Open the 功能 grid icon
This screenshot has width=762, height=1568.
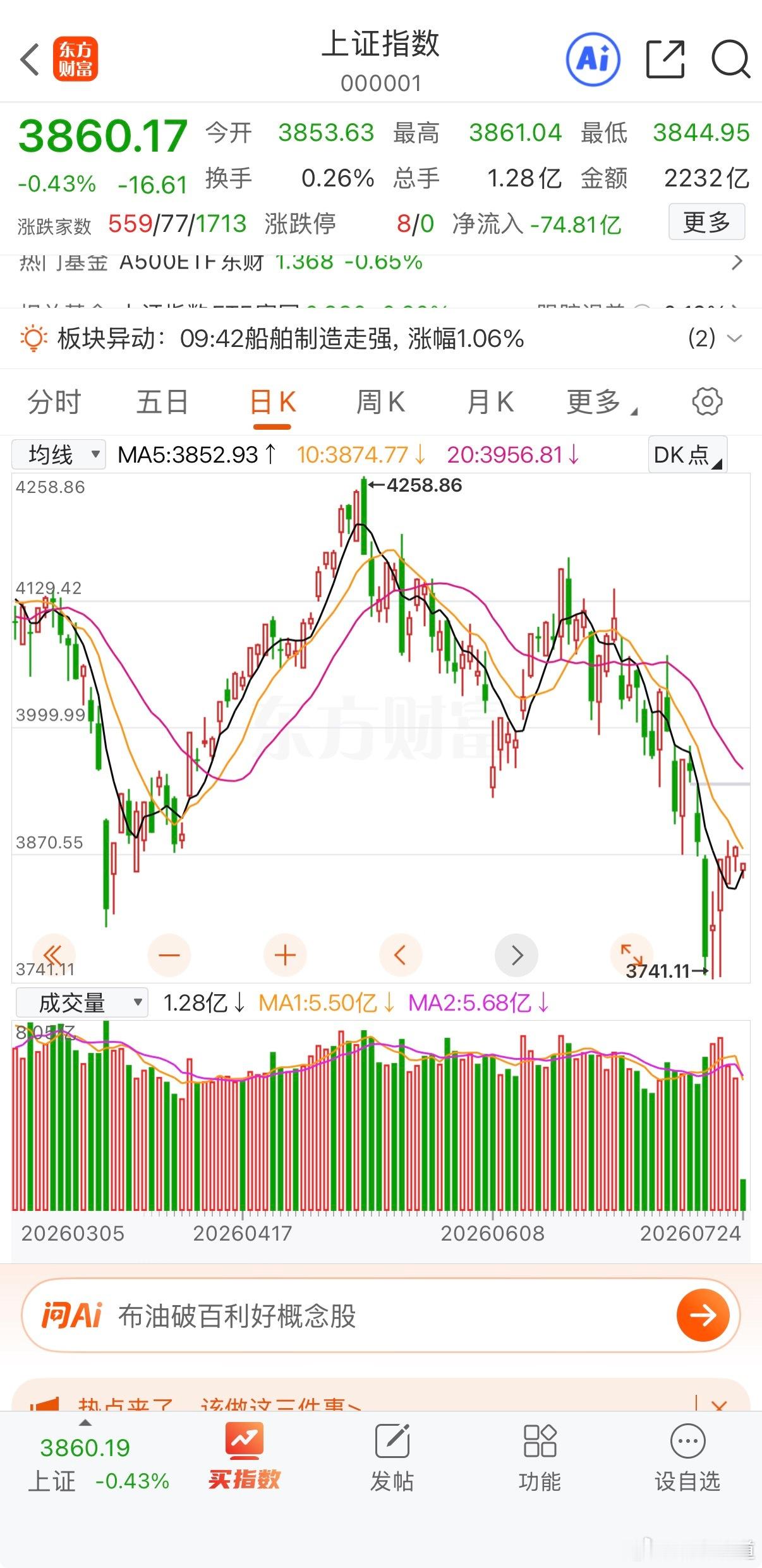(540, 1440)
